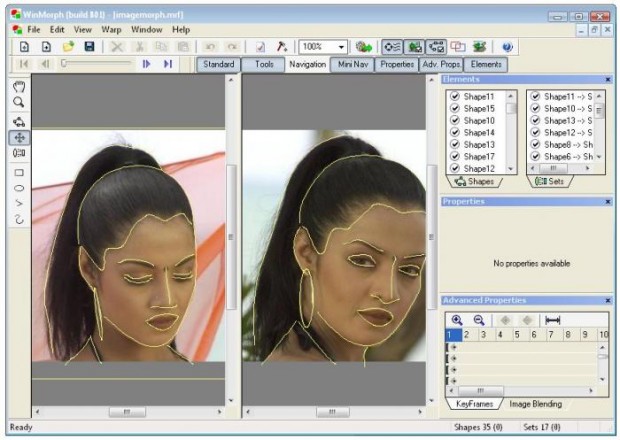Viewport: 620px width, 440px height.
Task: Open project with the folder icon
Action: [68, 47]
